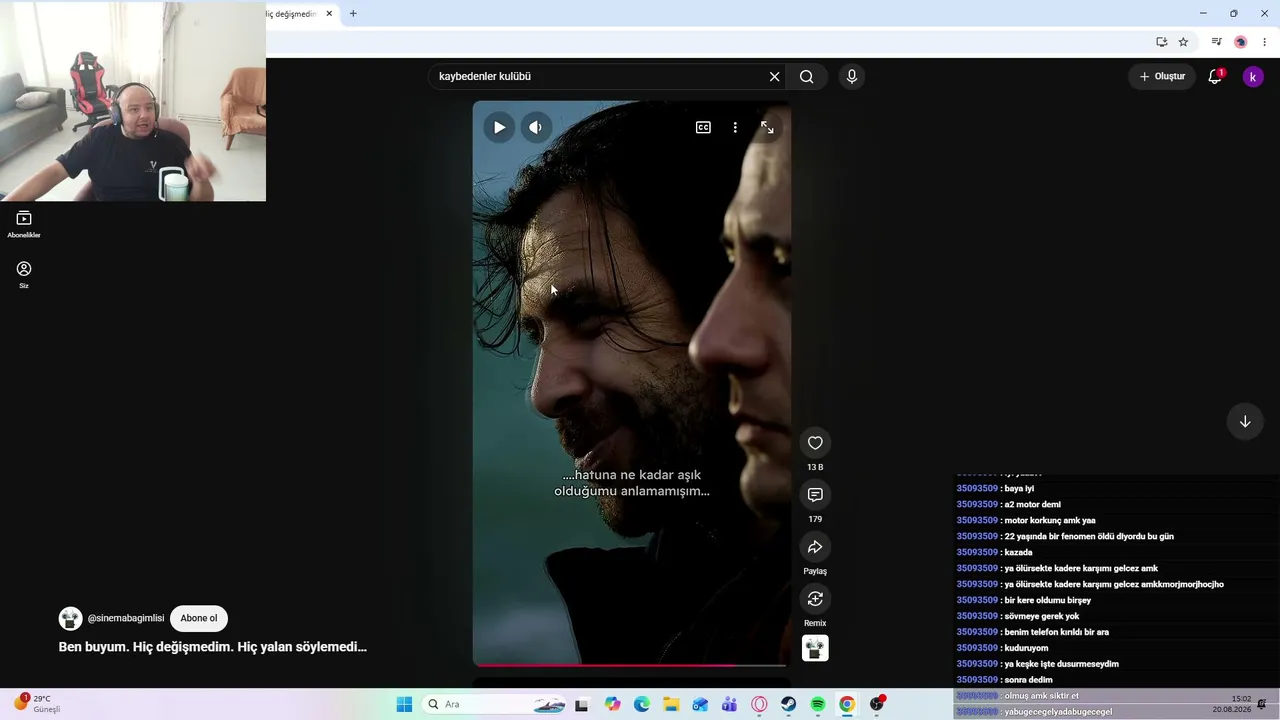Click chat message 'bir kere oldumu birşey'
Screen dimensions: 1280x720
tap(1047, 601)
